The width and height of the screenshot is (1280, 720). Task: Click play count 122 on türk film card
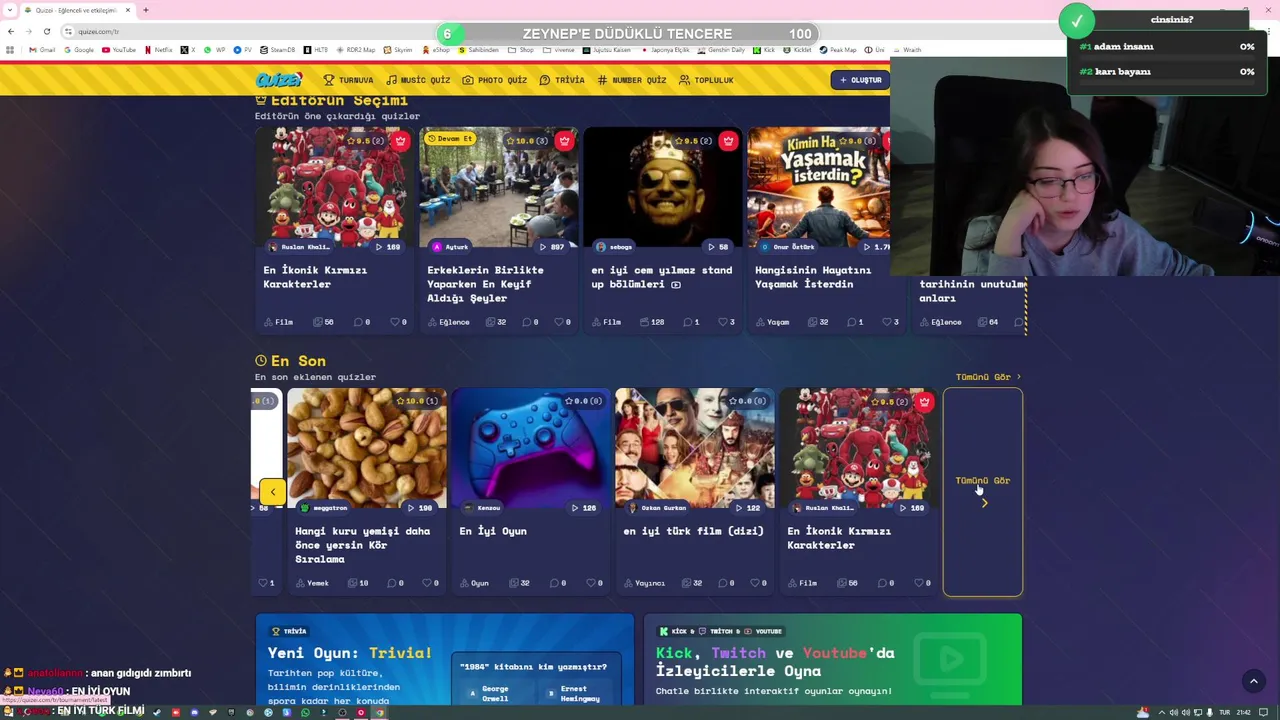[748, 508]
